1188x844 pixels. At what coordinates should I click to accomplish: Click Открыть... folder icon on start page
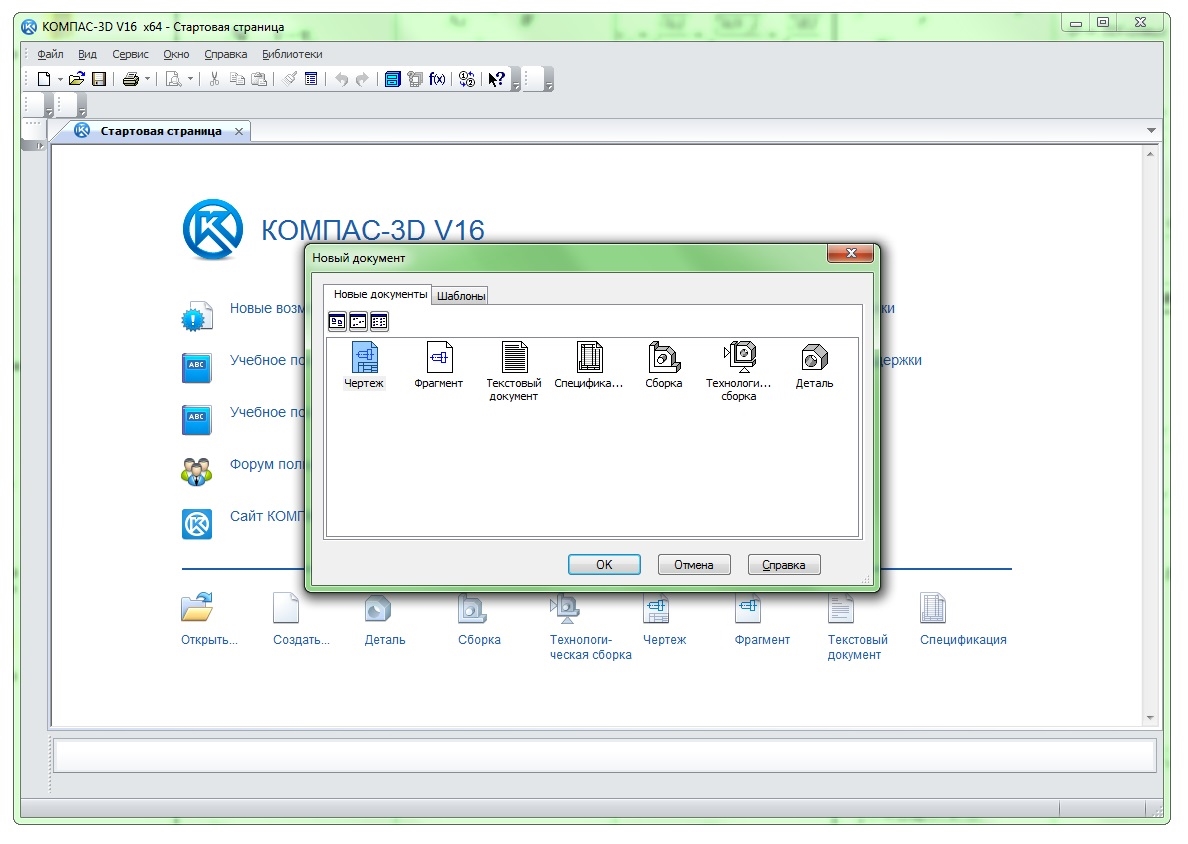[x=197, y=608]
